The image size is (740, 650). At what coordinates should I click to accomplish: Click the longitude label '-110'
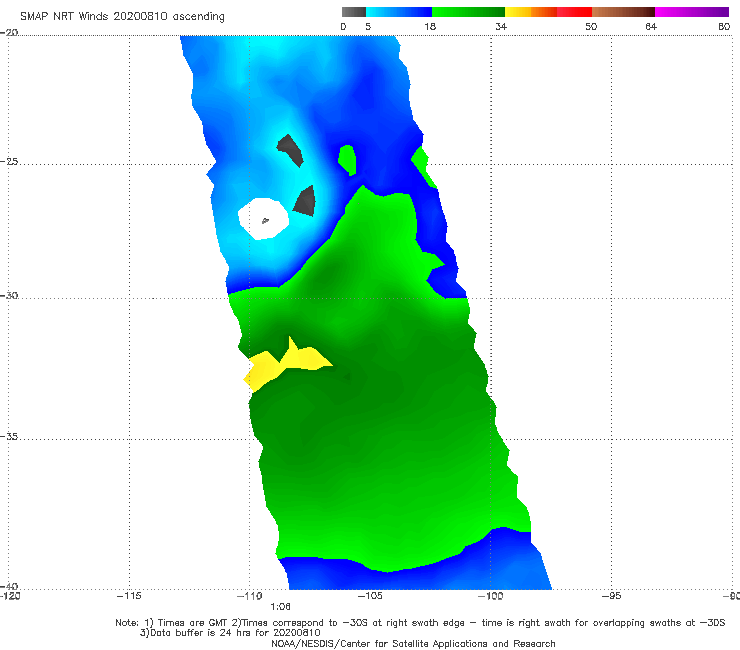(250, 596)
